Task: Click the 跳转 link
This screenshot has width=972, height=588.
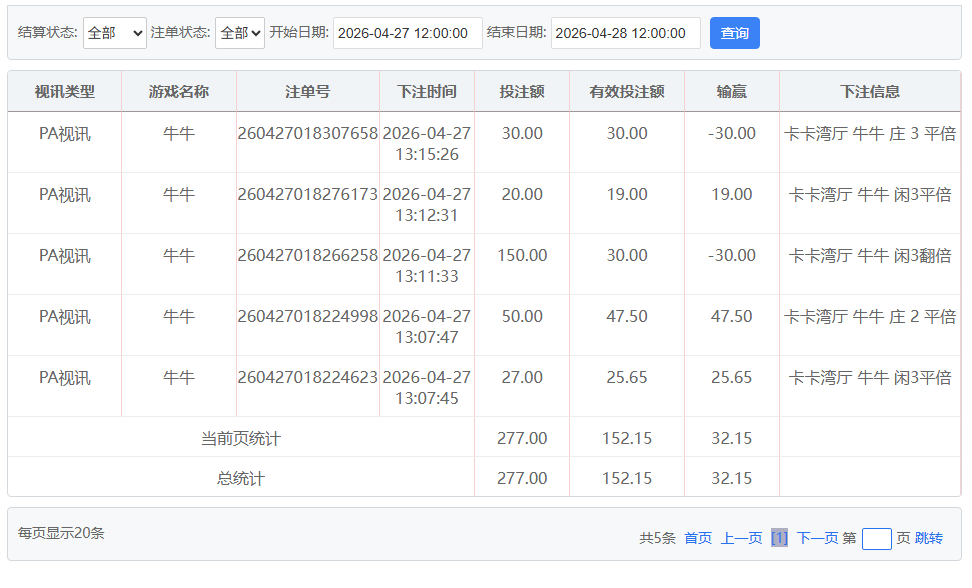Action: tap(928, 538)
